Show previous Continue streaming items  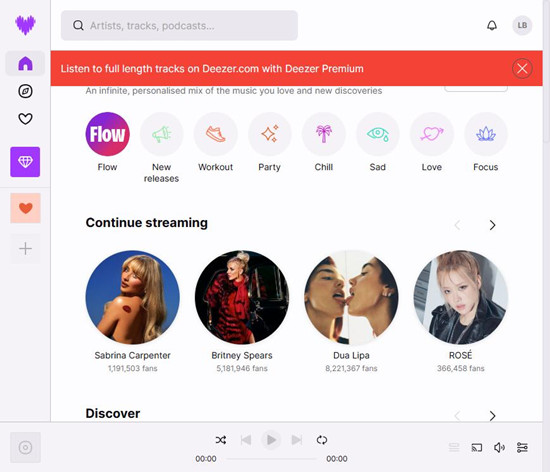point(457,225)
